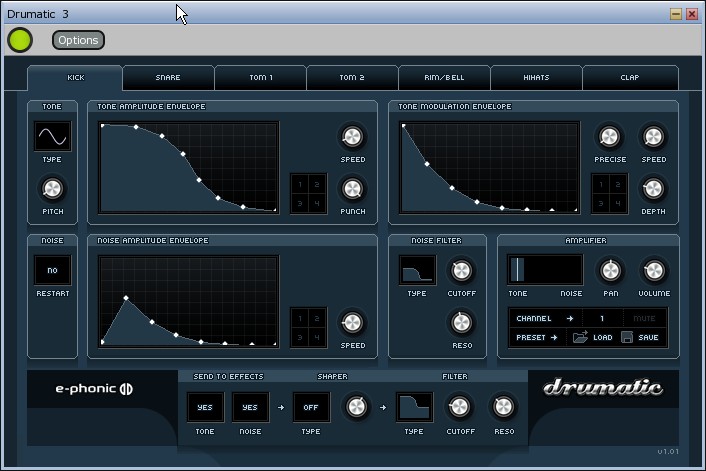Select preset 3 in Tone Modulation Envelope grid
The image size is (706, 471).
(601, 204)
